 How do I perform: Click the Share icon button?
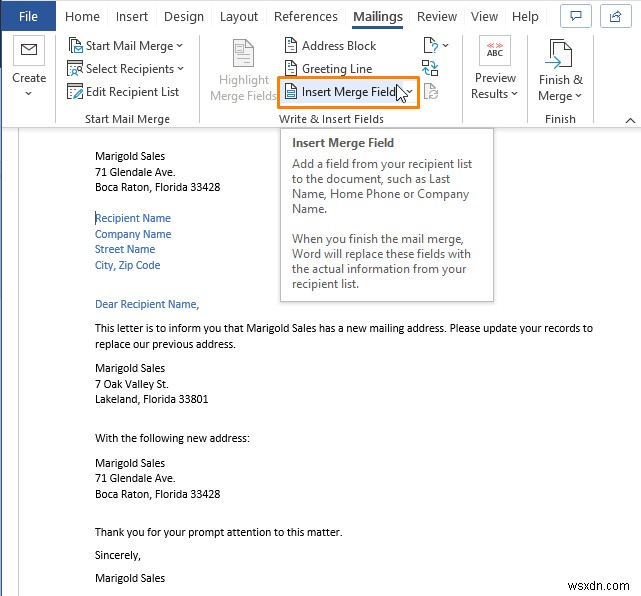[616, 16]
